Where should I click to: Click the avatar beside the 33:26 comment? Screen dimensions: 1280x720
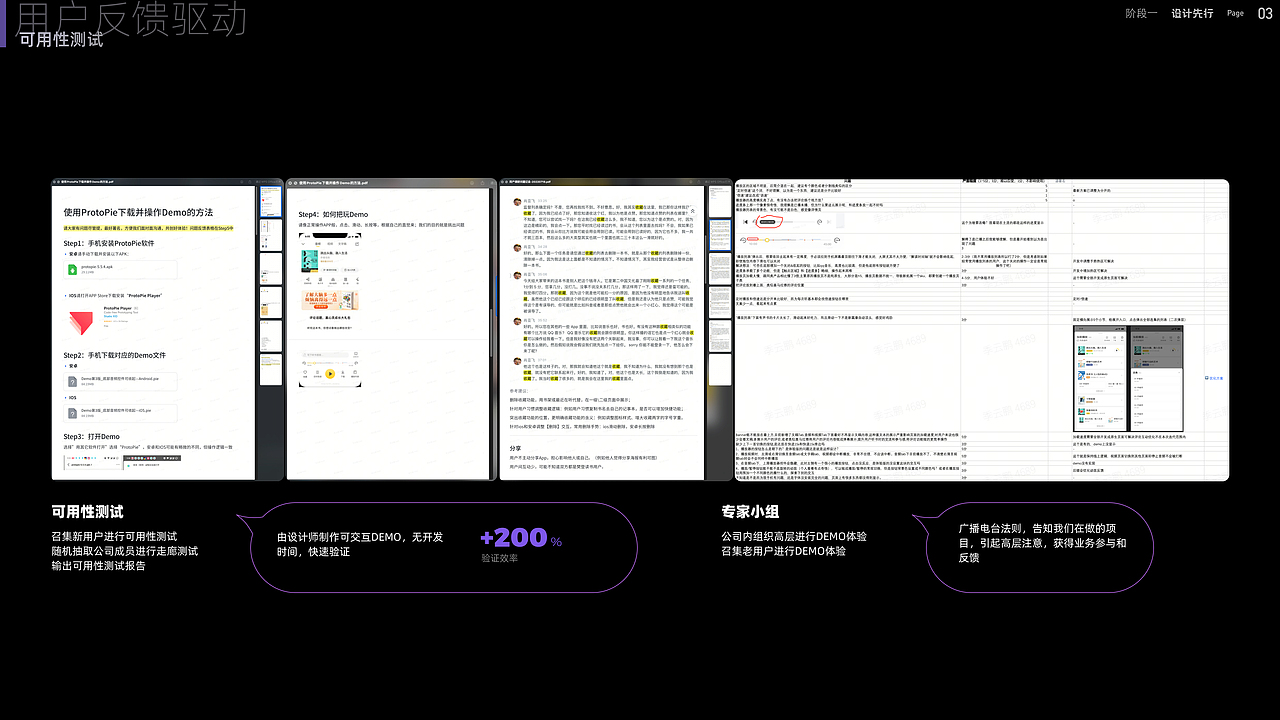(517, 202)
